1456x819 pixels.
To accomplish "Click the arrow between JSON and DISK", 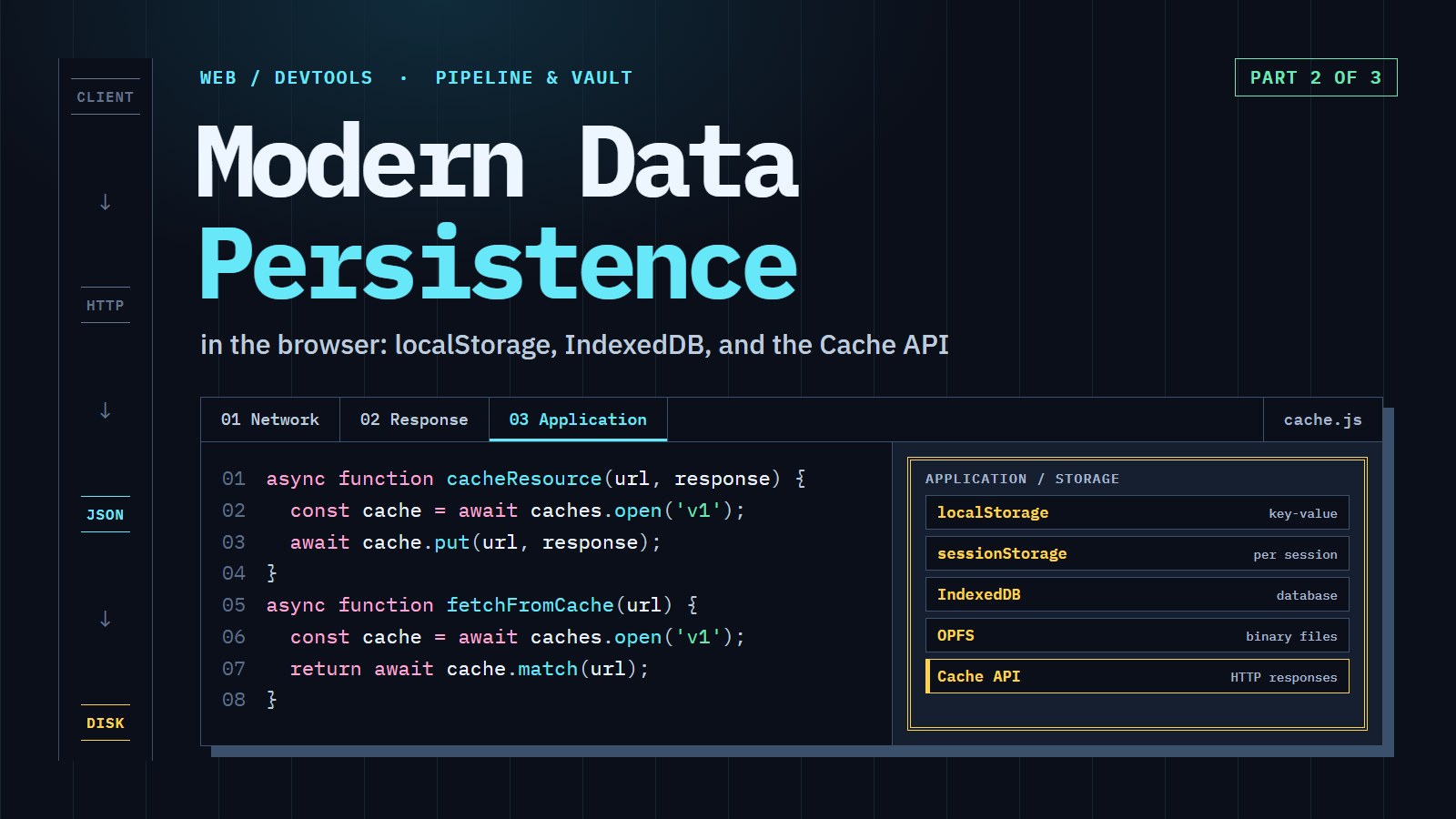I will coord(106,619).
